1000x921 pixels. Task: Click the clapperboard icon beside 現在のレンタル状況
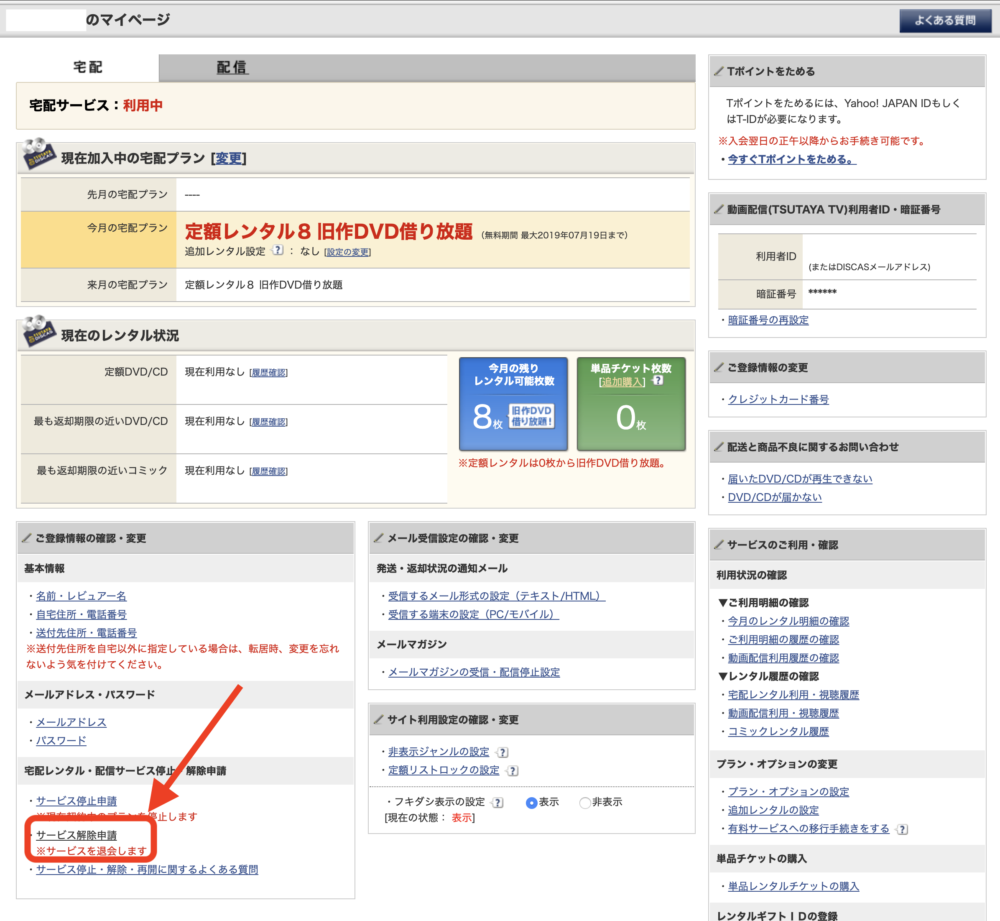[x=39, y=334]
